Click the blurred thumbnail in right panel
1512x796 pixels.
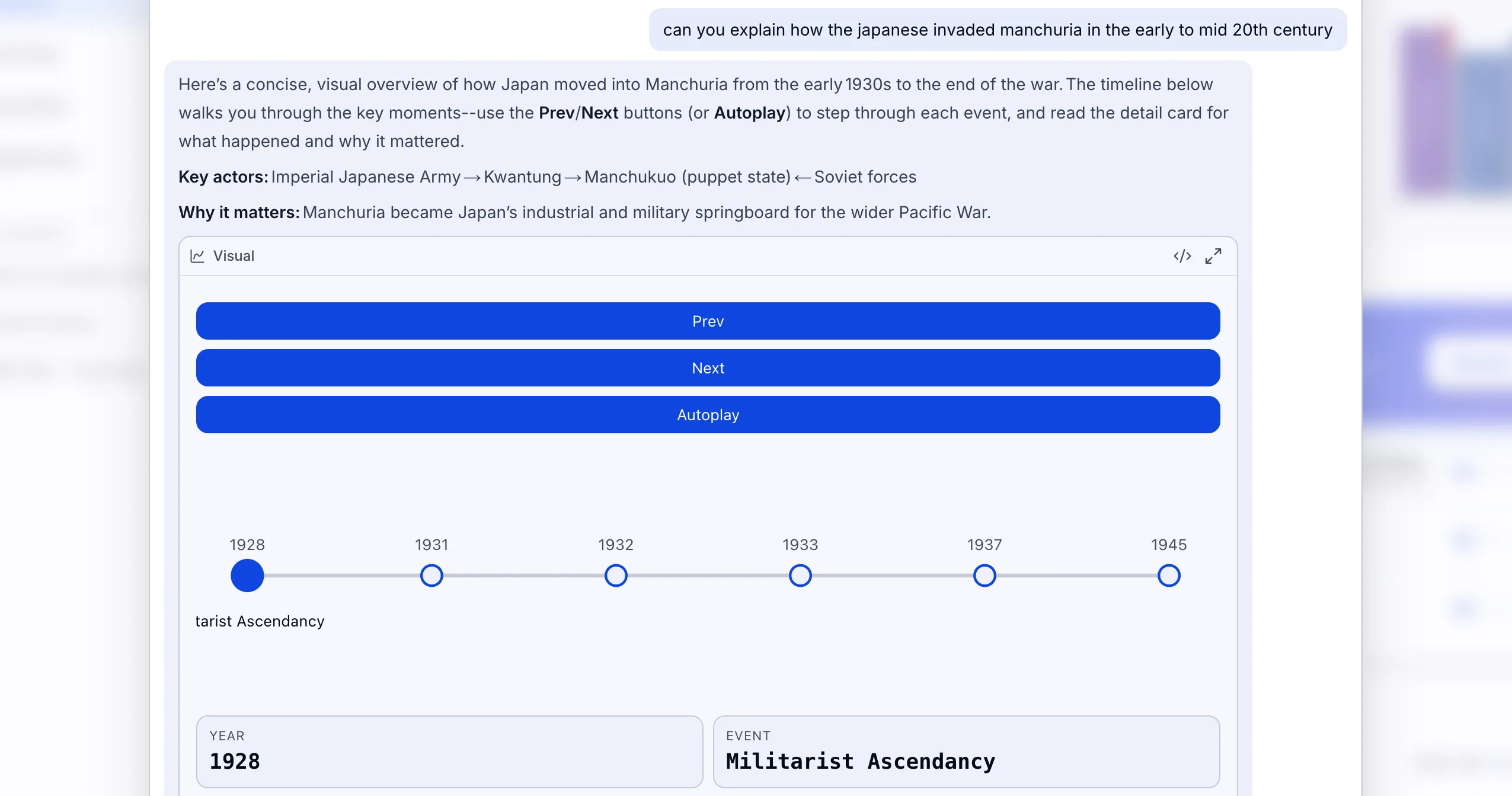pos(1456,110)
